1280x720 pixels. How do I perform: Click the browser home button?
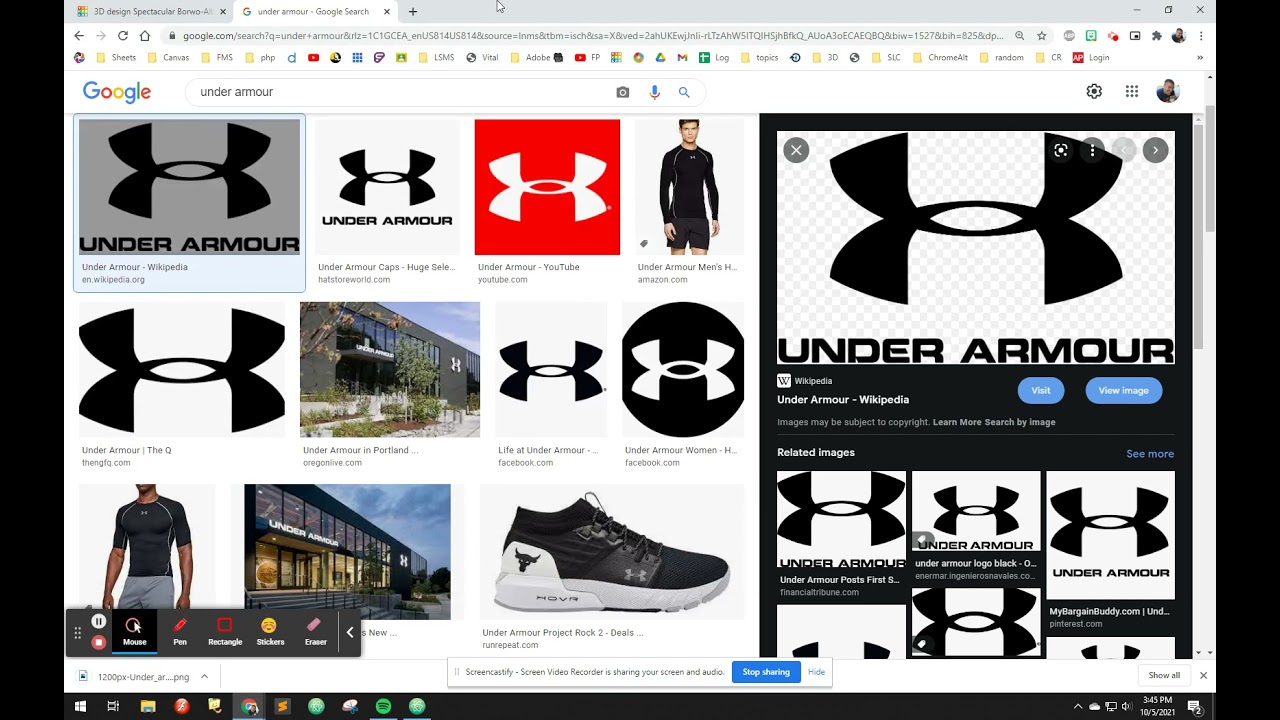pyautogui.click(x=145, y=35)
